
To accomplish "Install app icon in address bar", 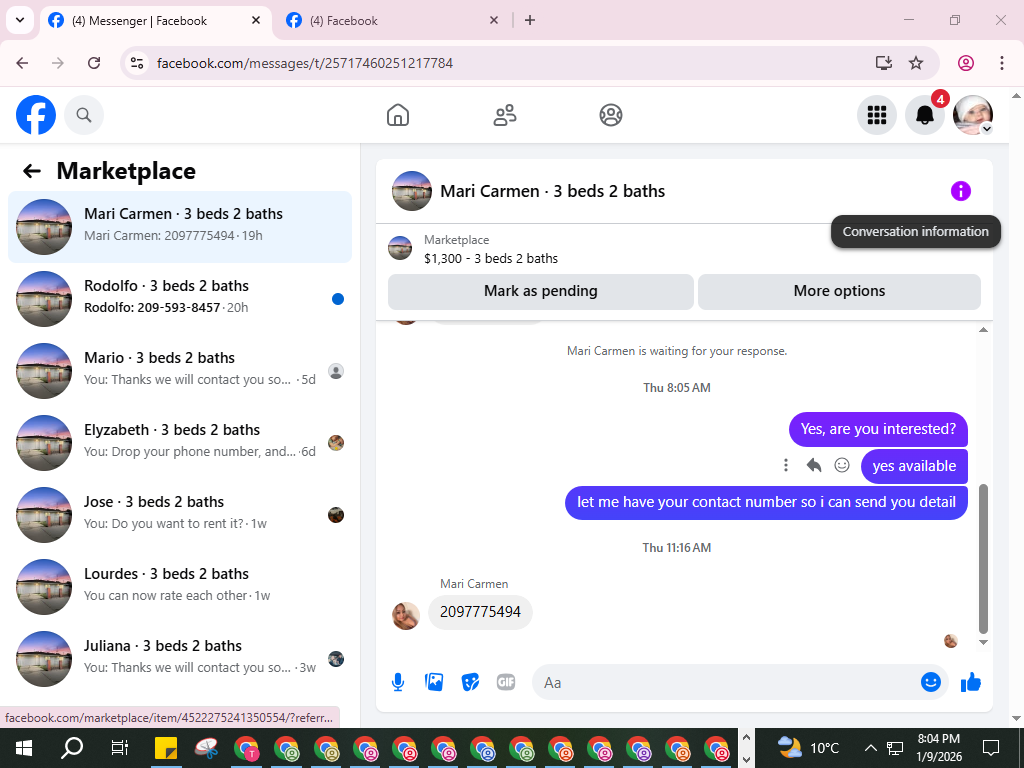I will click(884, 63).
